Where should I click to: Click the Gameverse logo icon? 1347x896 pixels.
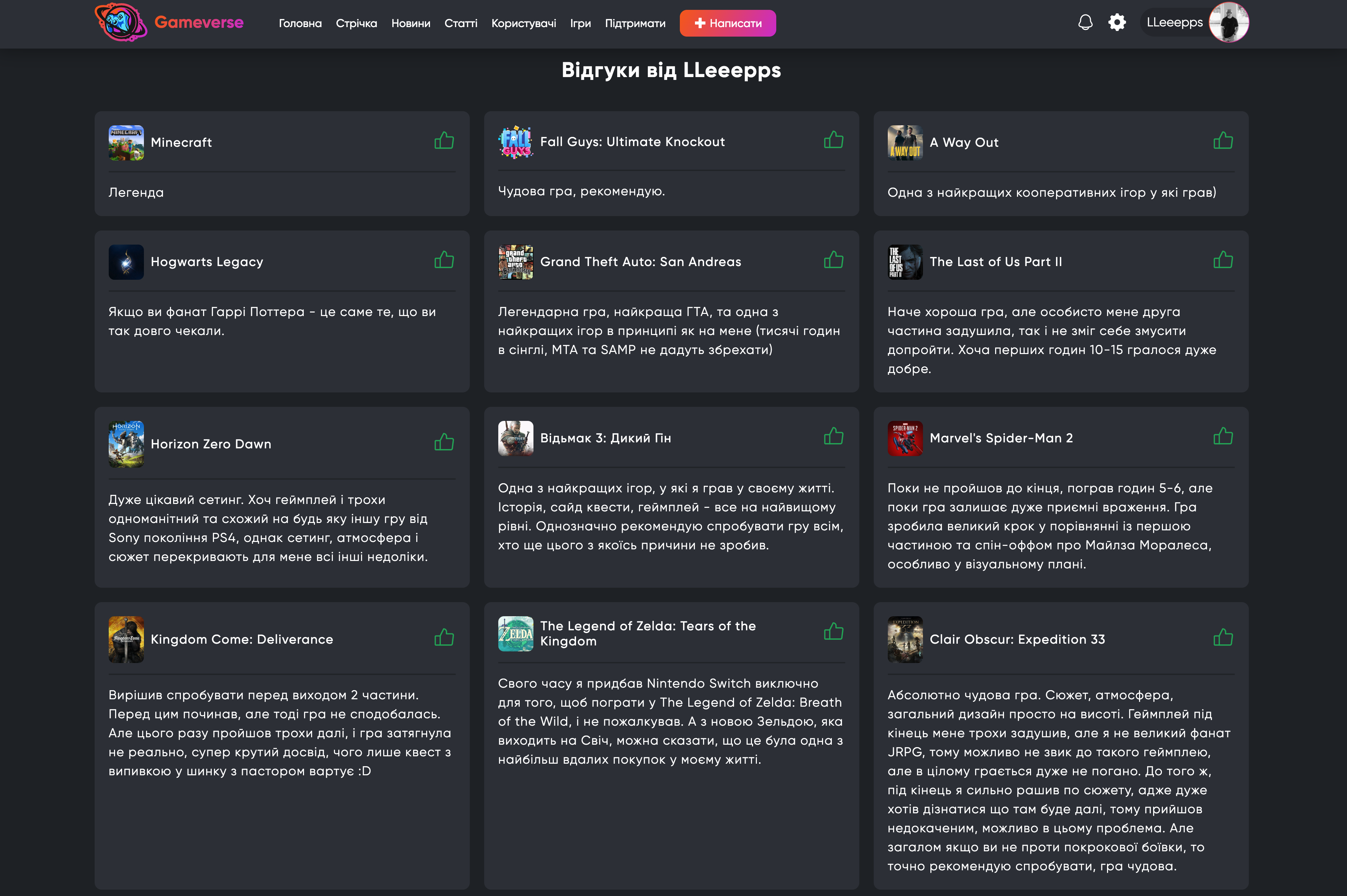click(121, 22)
